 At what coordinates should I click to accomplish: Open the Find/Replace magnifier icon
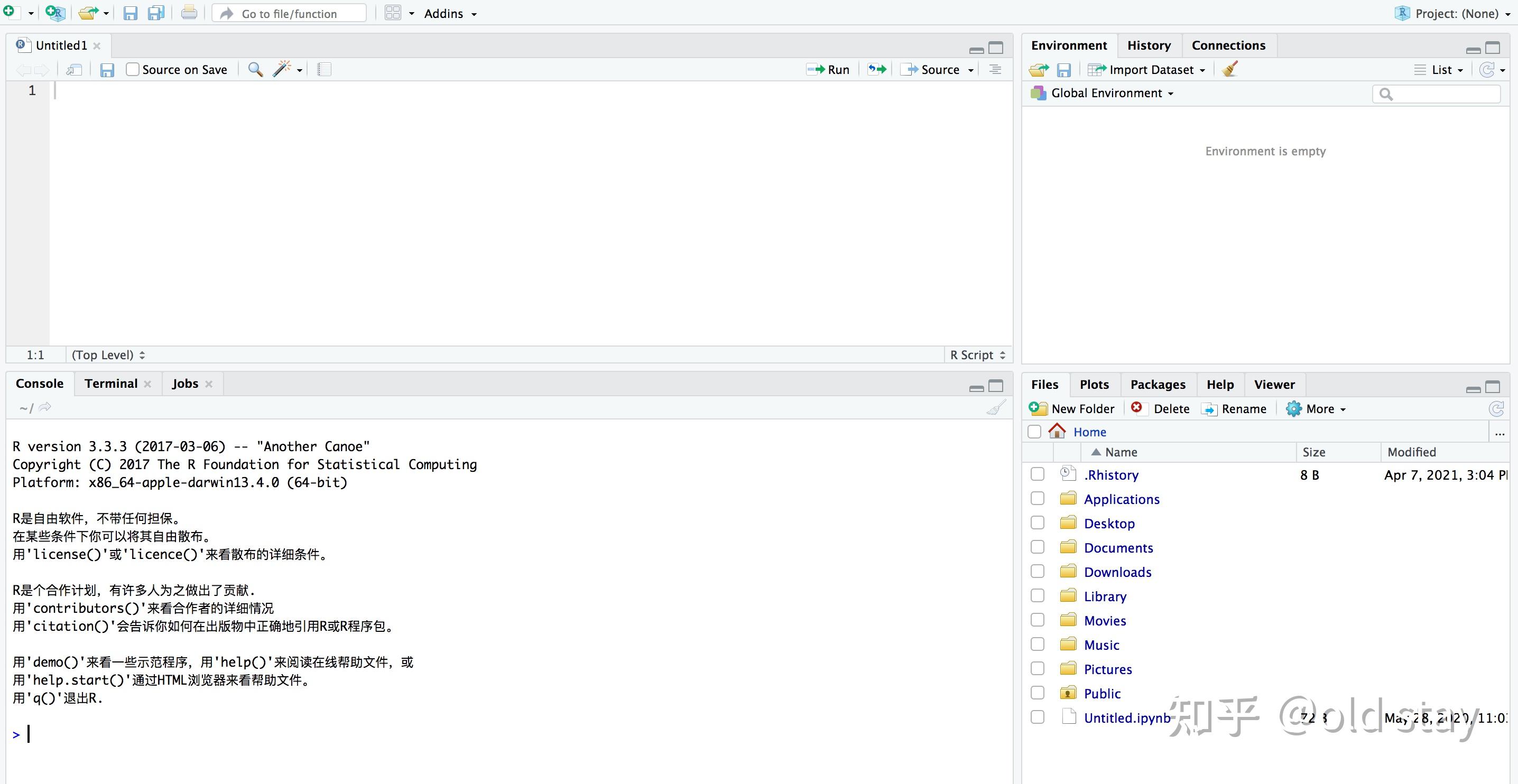pyautogui.click(x=255, y=70)
